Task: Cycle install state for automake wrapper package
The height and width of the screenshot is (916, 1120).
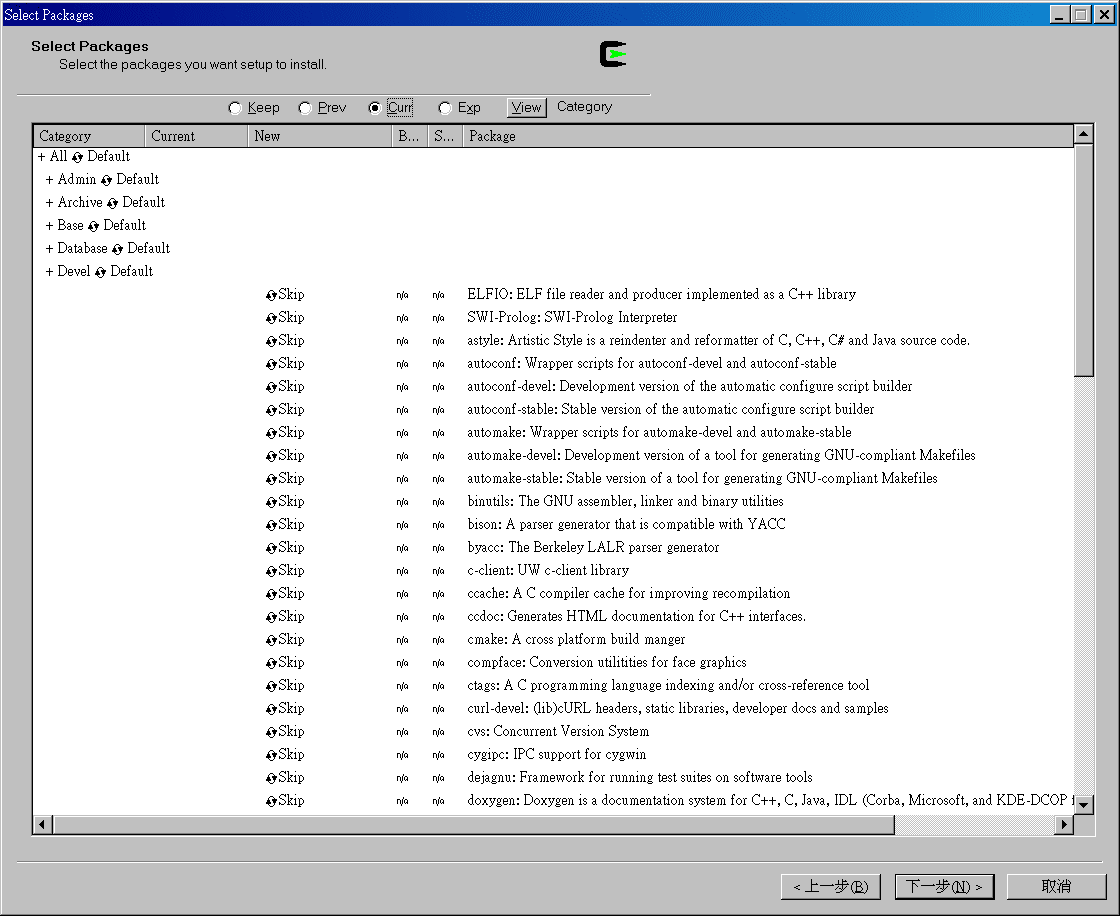Action: pos(271,433)
